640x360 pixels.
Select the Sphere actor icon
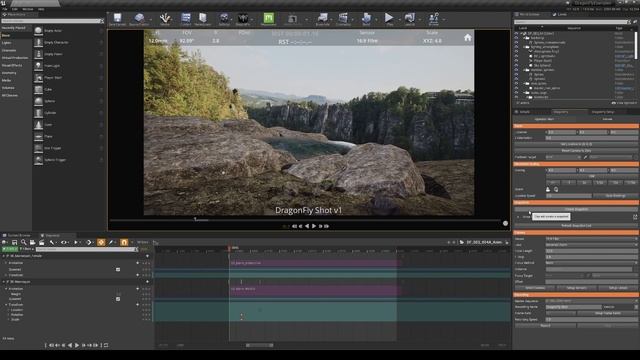click(38, 101)
